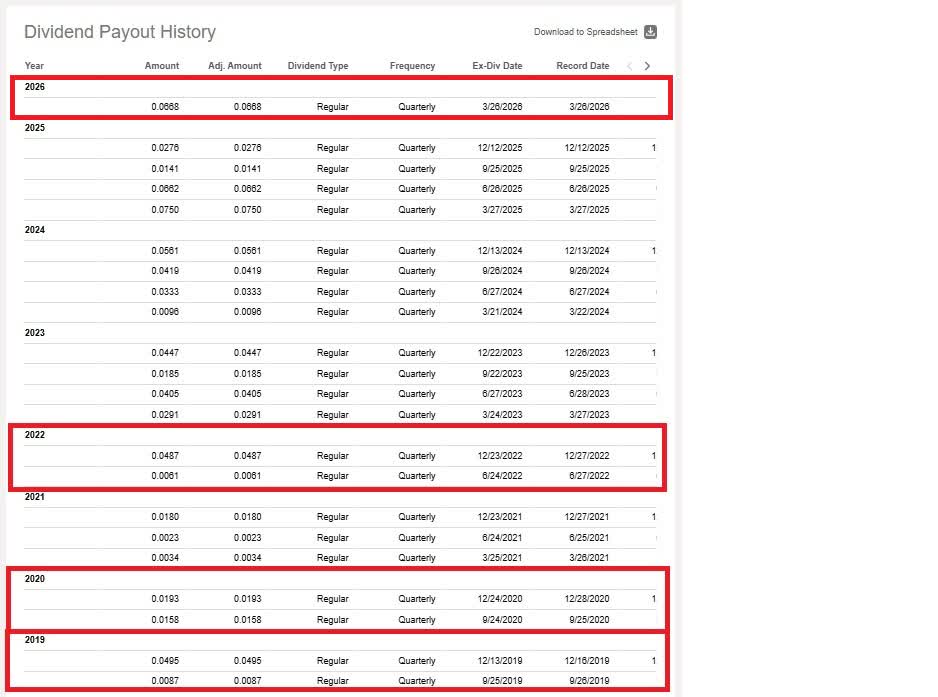Click amount 0.0561 in Amount column
938x697 pixels.
click(165, 251)
